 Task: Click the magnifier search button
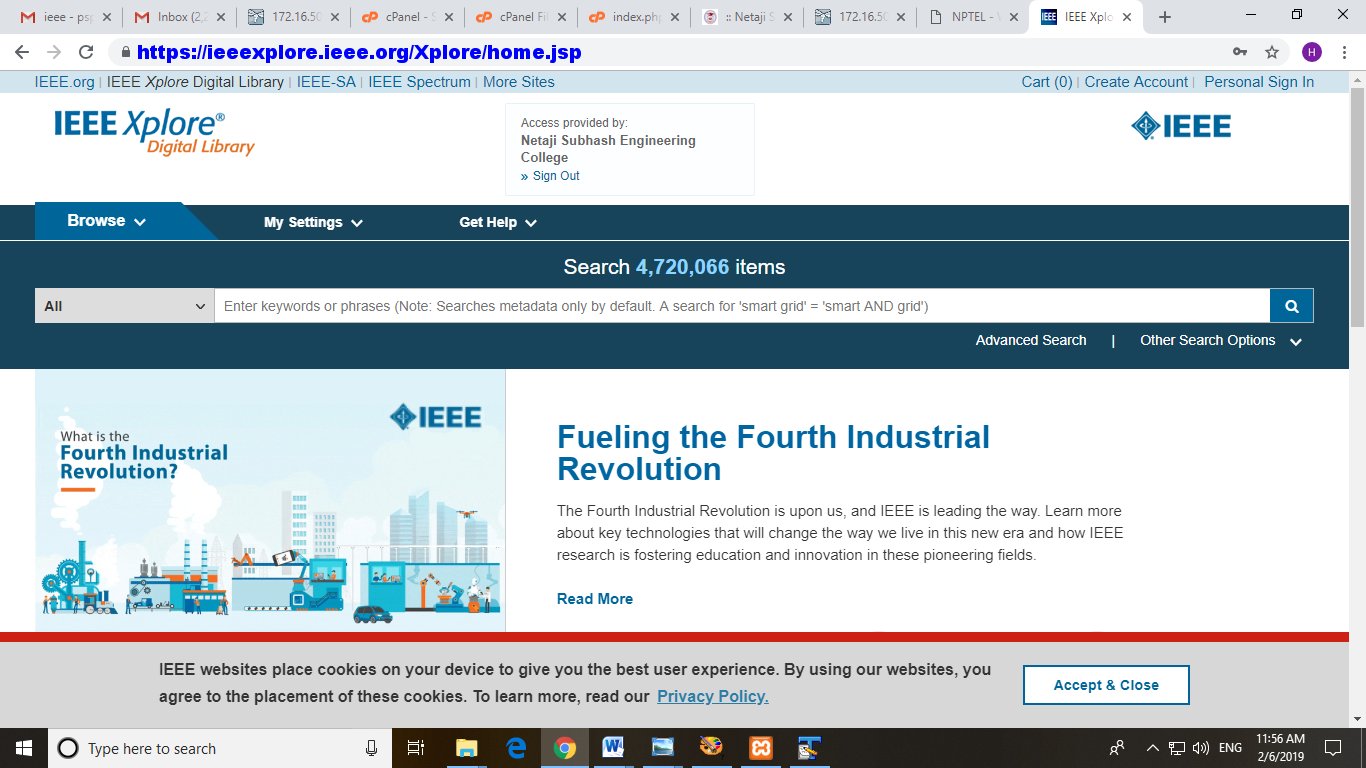pyautogui.click(x=1291, y=306)
